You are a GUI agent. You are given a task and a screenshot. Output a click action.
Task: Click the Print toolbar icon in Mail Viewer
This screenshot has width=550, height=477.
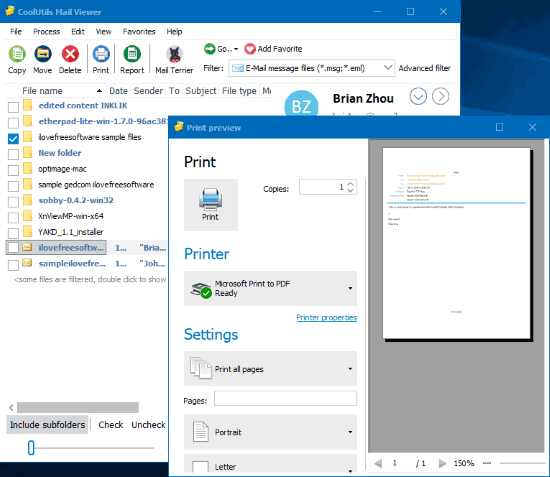point(101,54)
